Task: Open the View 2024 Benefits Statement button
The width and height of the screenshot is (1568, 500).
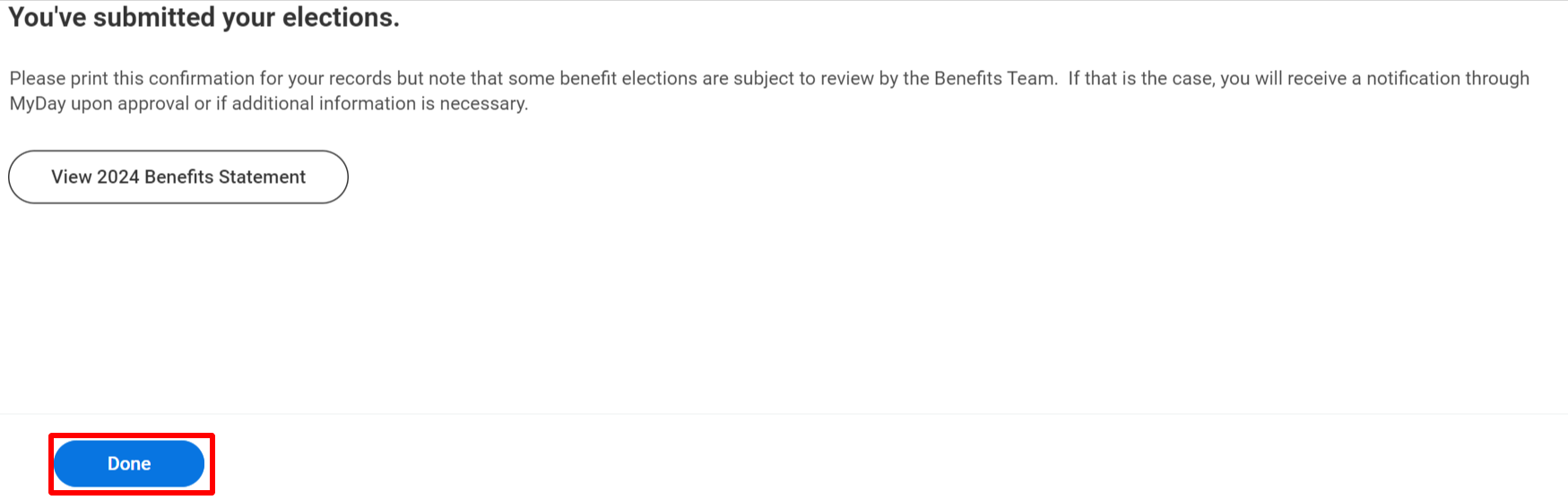Action: tap(178, 177)
